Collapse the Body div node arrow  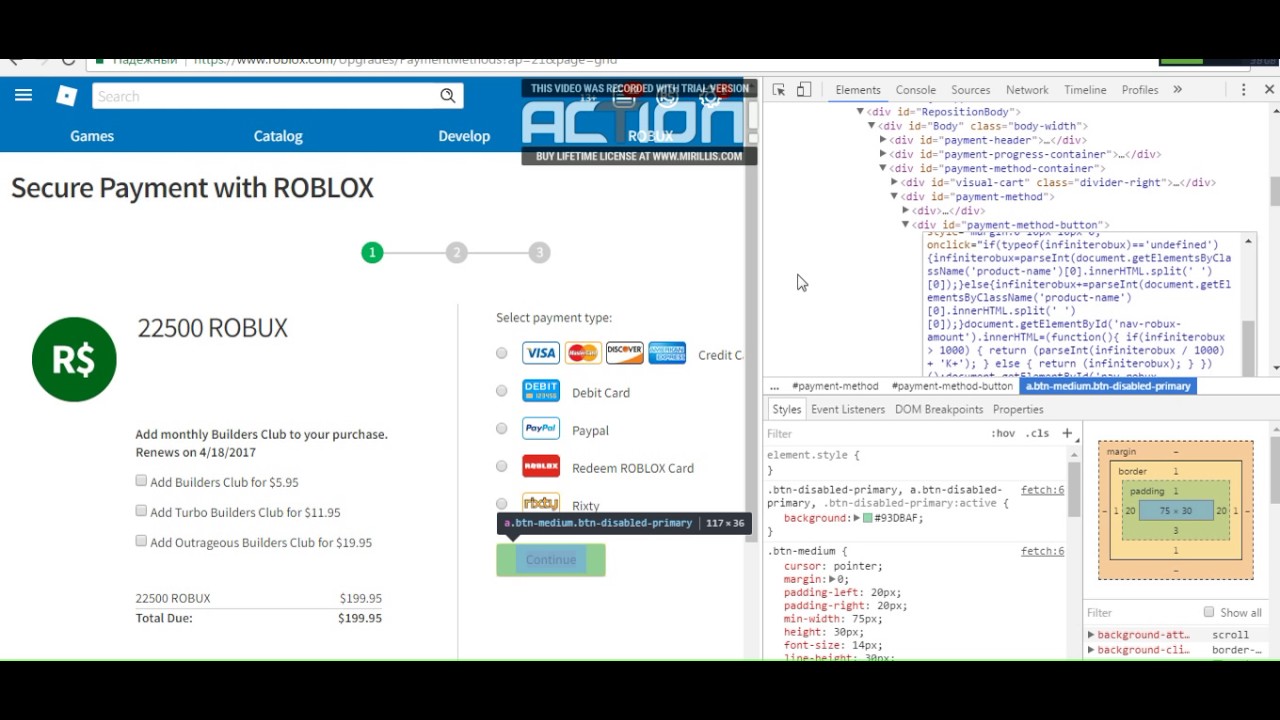coord(872,126)
